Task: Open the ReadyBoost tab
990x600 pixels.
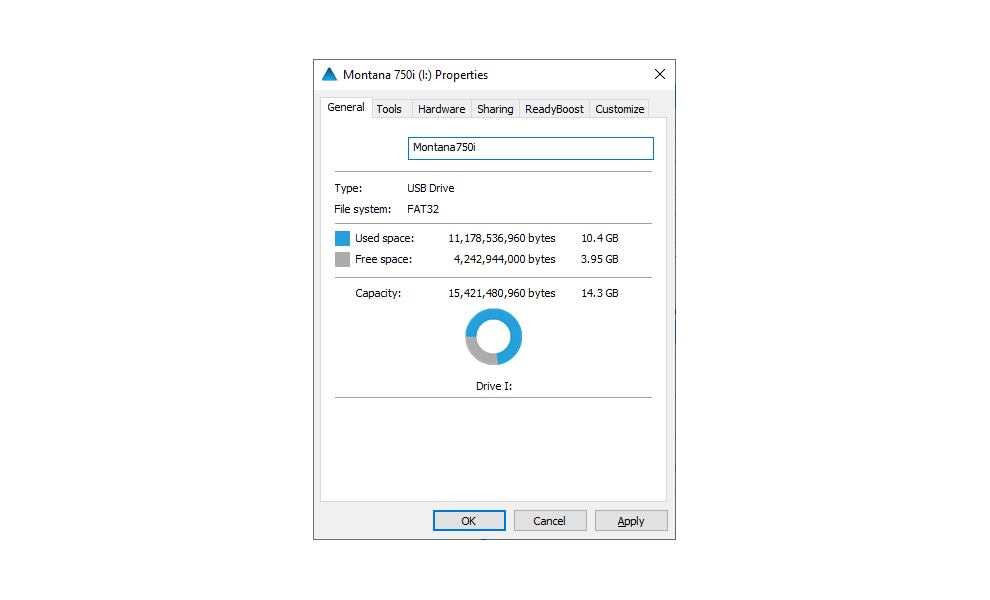Action: tap(554, 109)
